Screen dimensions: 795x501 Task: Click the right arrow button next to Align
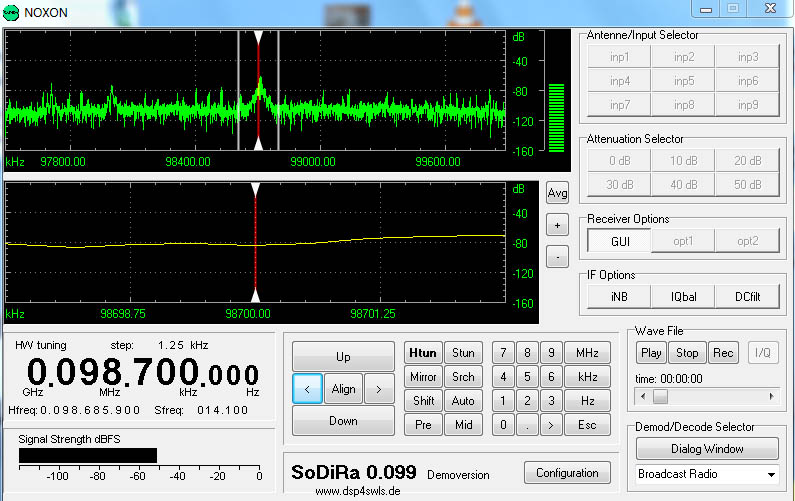(378, 389)
